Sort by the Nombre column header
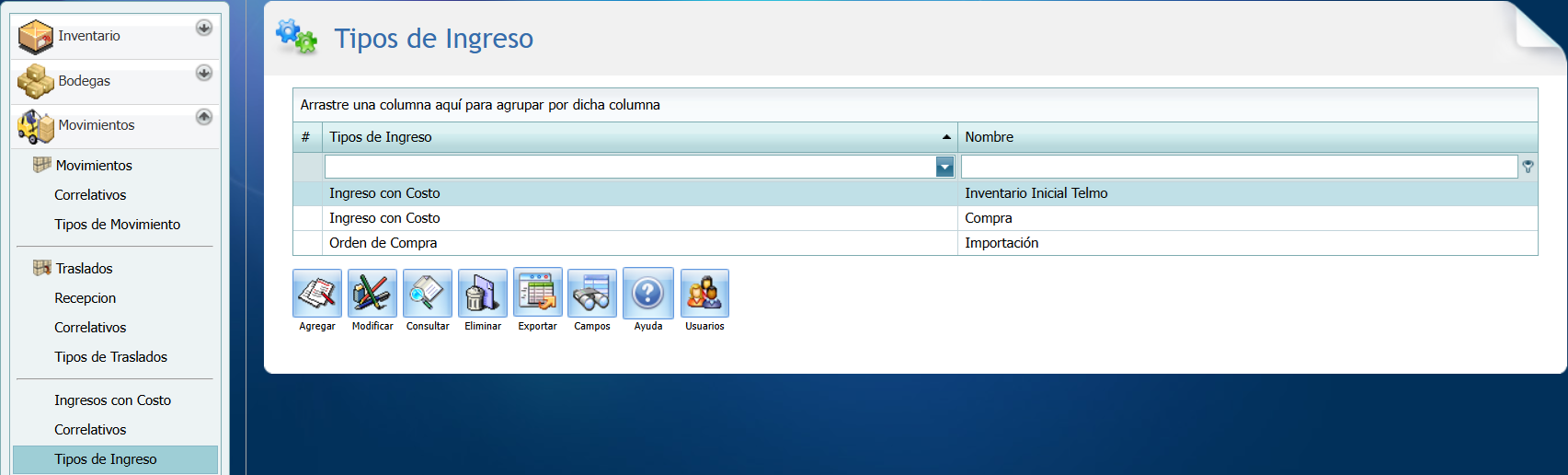The width and height of the screenshot is (1568, 475). pos(1248,137)
